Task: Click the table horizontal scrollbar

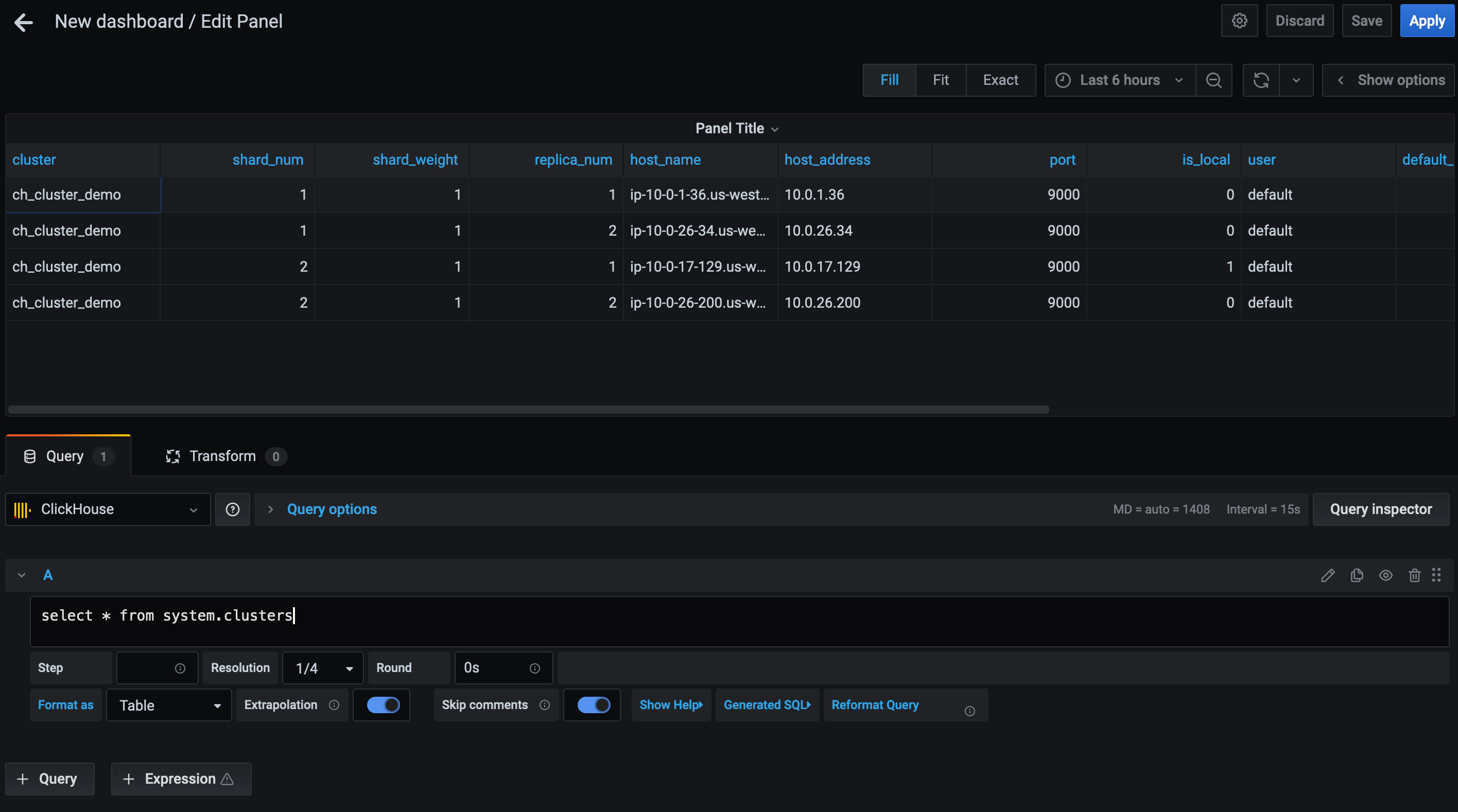Action: (x=528, y=409)
